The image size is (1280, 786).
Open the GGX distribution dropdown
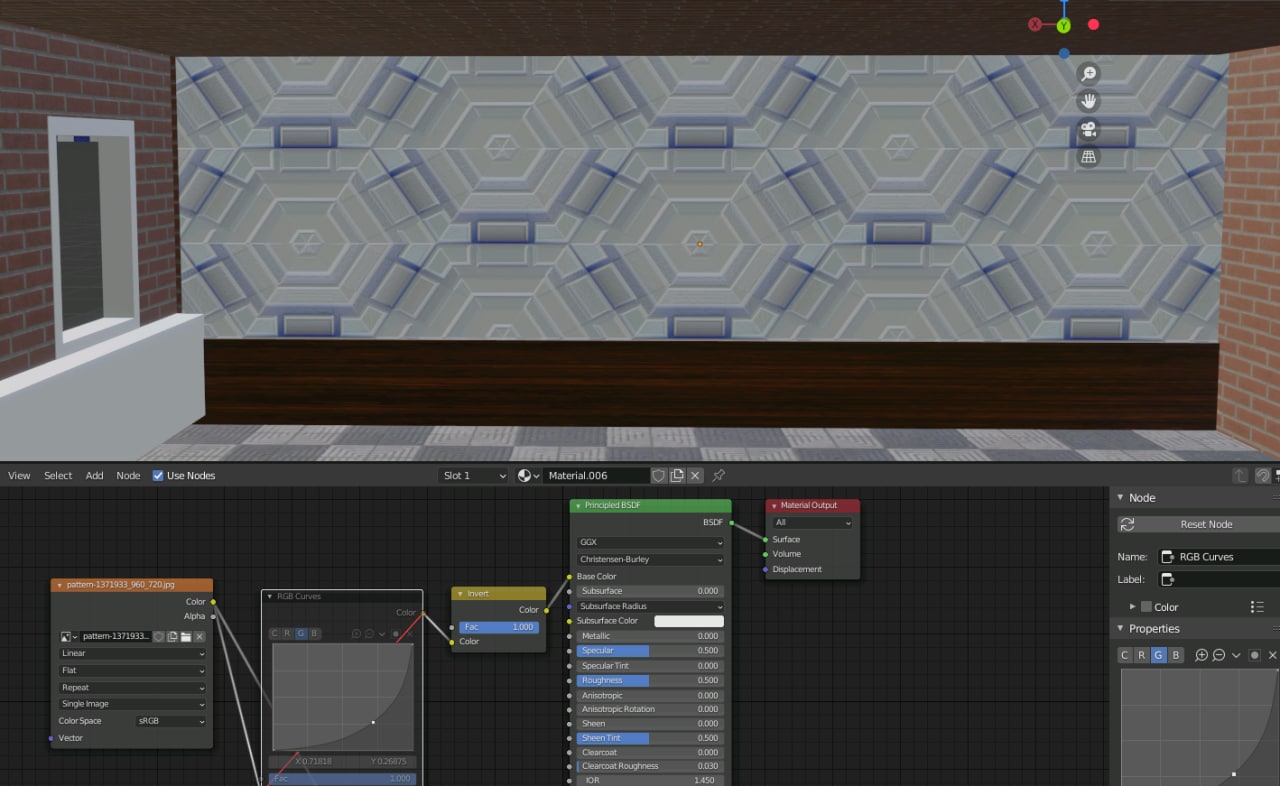pyautogui.click(x=650, y=543)
